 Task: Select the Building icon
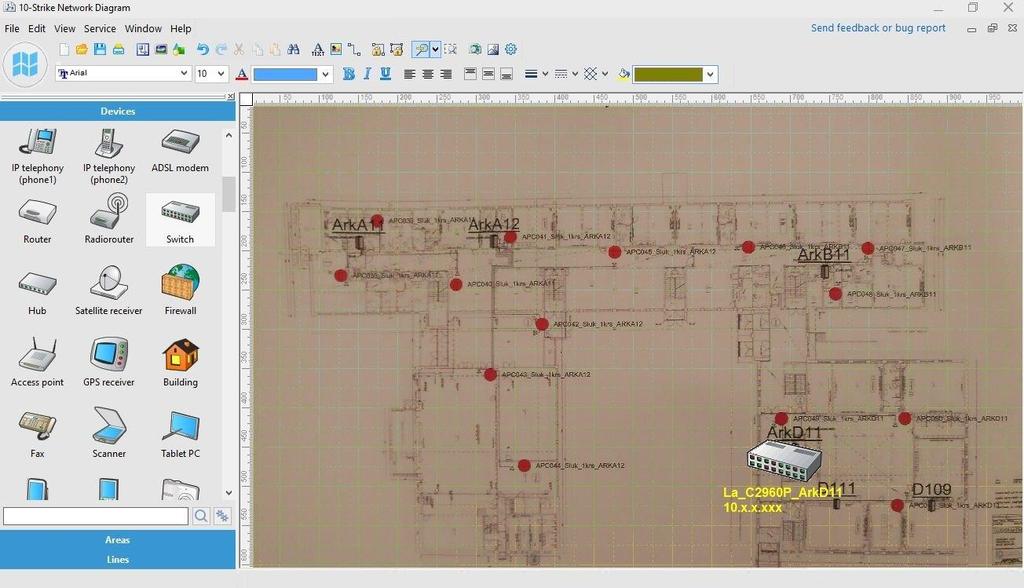(180, 362)
